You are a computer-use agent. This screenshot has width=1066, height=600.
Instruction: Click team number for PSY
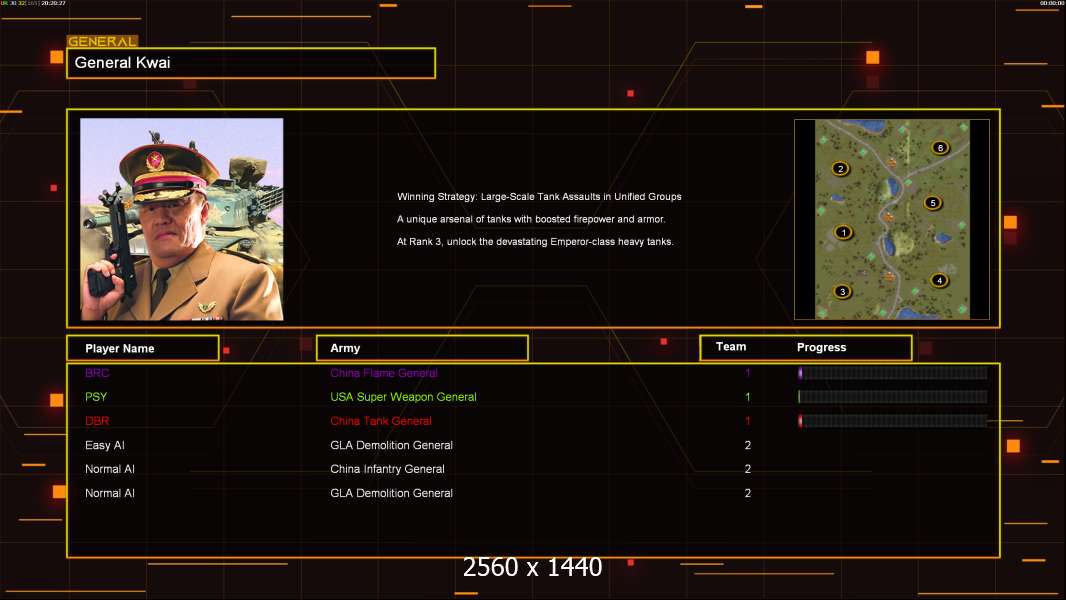pyautogui.click(x=748, y=397)
